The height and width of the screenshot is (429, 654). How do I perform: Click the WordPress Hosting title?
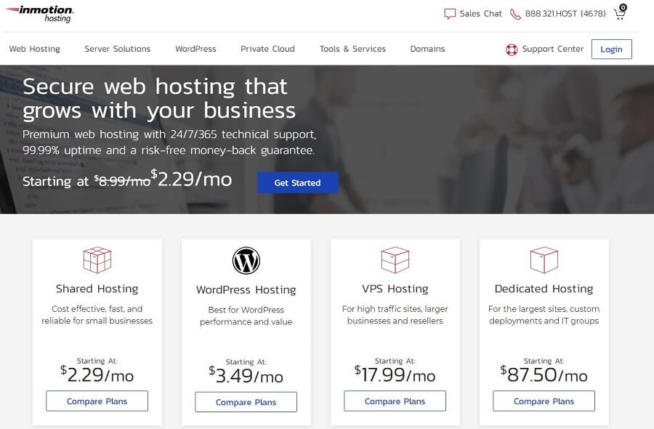coord(246,290)
